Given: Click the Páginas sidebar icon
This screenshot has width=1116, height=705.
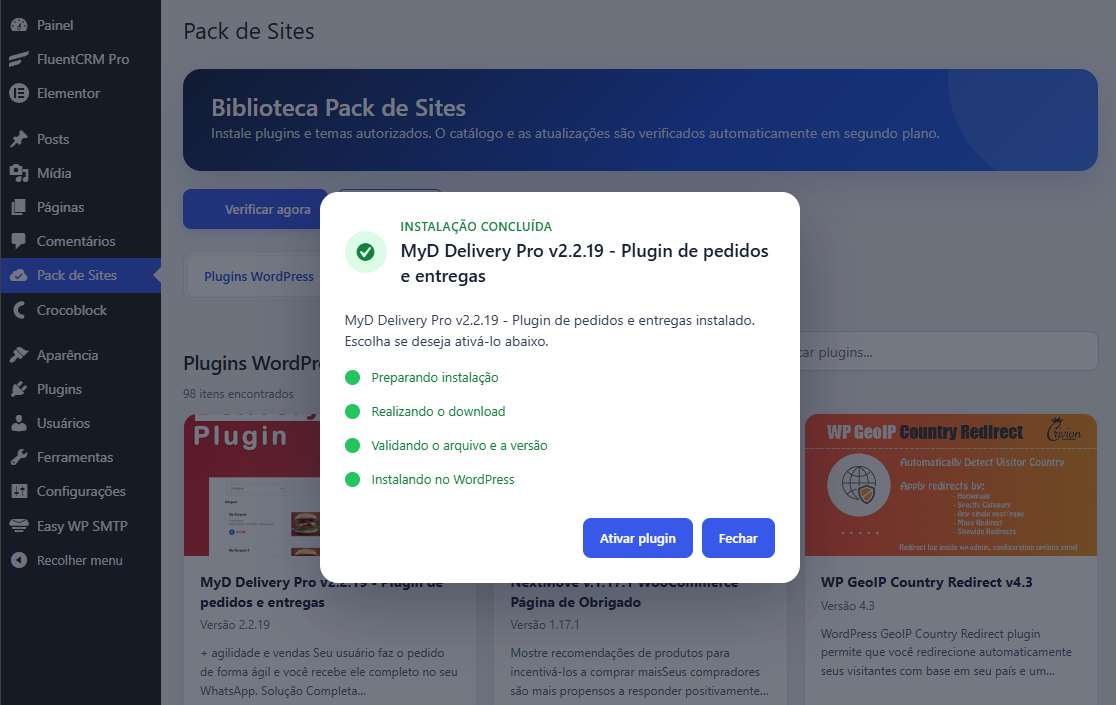Looking at the screenshot, I should (19, 207).
